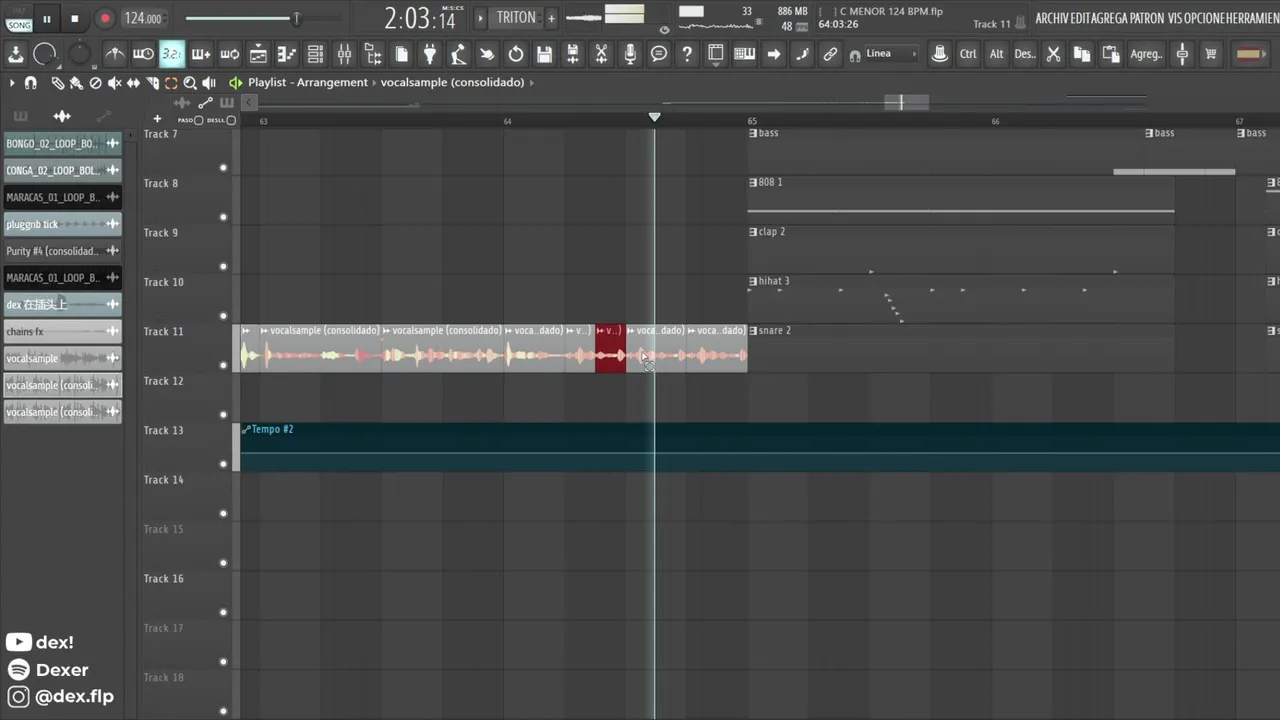
Task: Click the piano keyboard icon
Action: [744, 54]
